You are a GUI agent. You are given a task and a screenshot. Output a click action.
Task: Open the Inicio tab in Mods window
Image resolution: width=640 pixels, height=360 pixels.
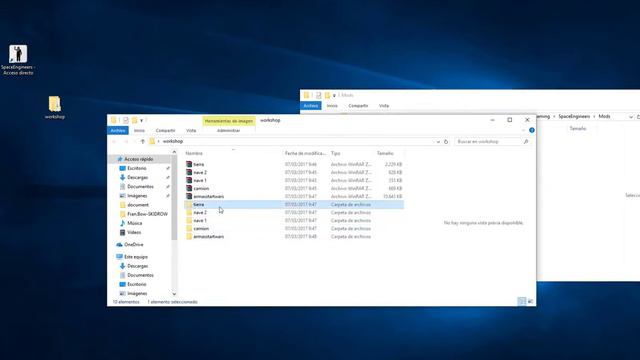click(x=332, y=105)
